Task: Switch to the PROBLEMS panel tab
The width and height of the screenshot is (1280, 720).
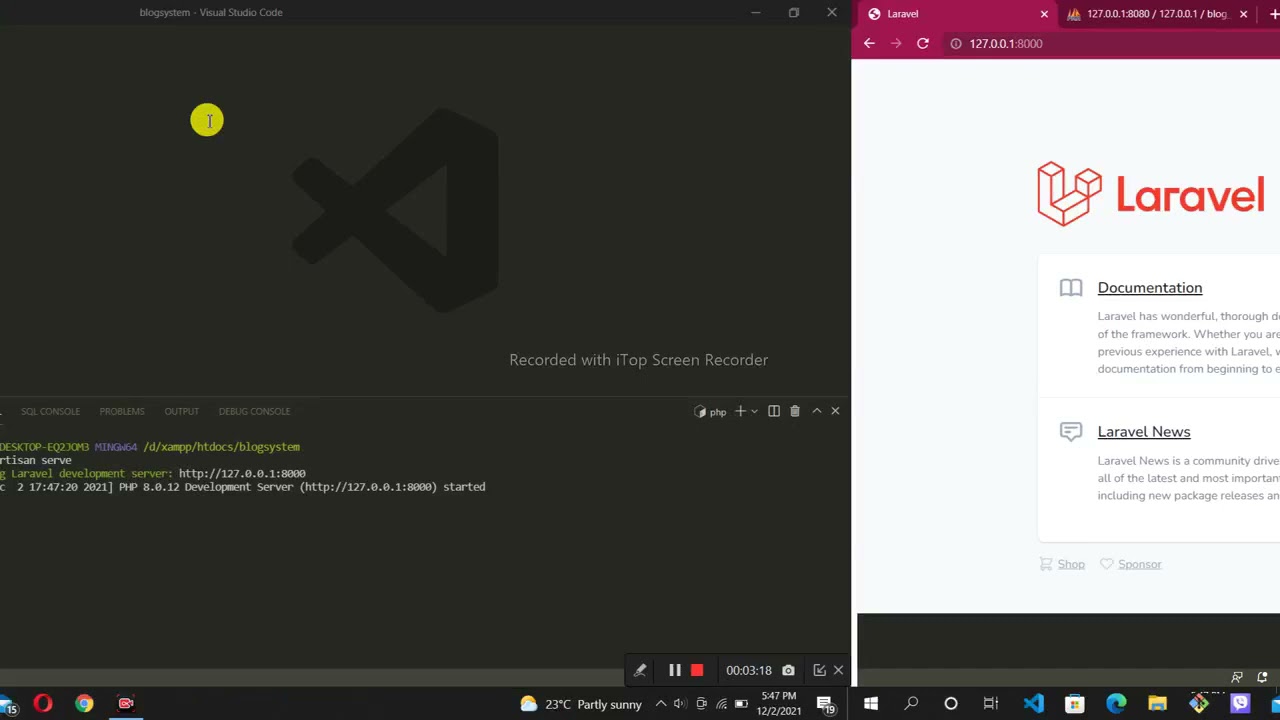Action: coord(122,411)
